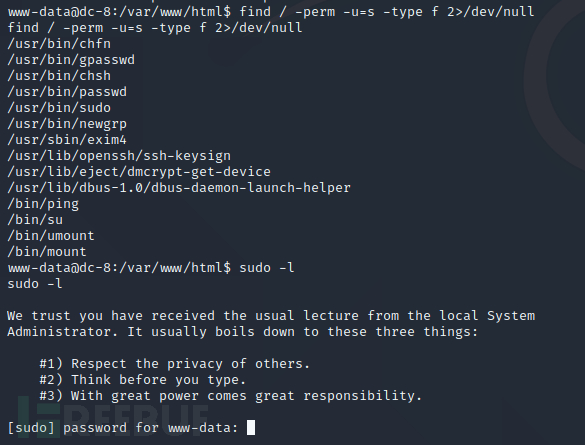The image size is (585, 445).
Task: Click the /bin/umount line
Action: [x=51, y=236]
